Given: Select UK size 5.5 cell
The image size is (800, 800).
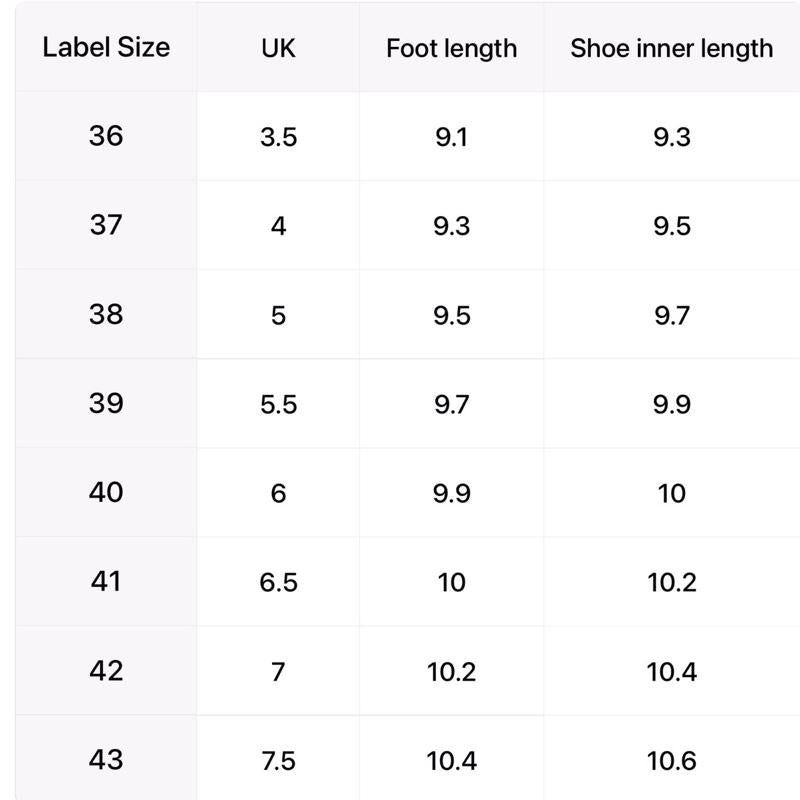Looking at the screenshot, I should pyautogui.click(x=278, y=404).
